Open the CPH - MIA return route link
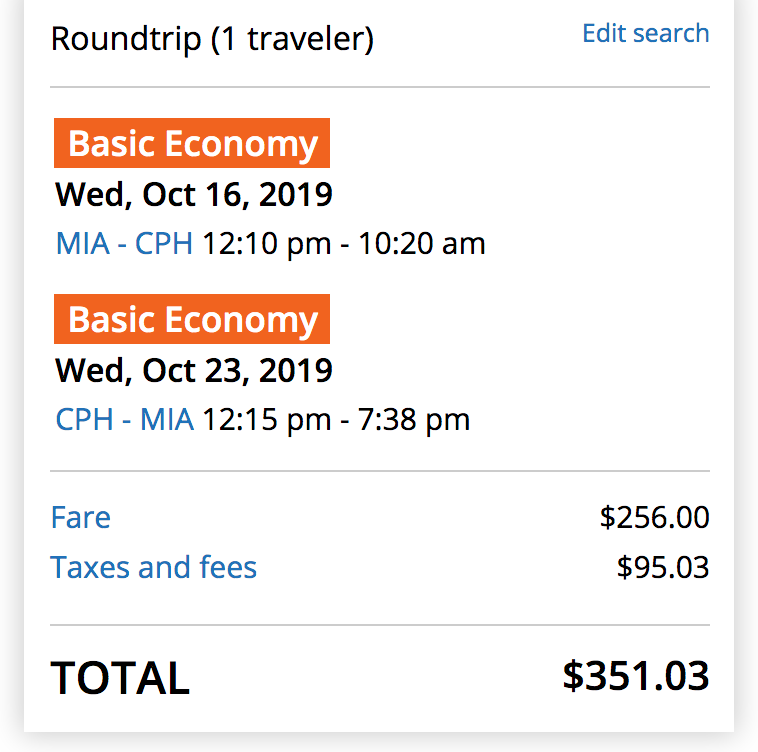This screenshot has height=752, width=758. (x=125, y=419)
